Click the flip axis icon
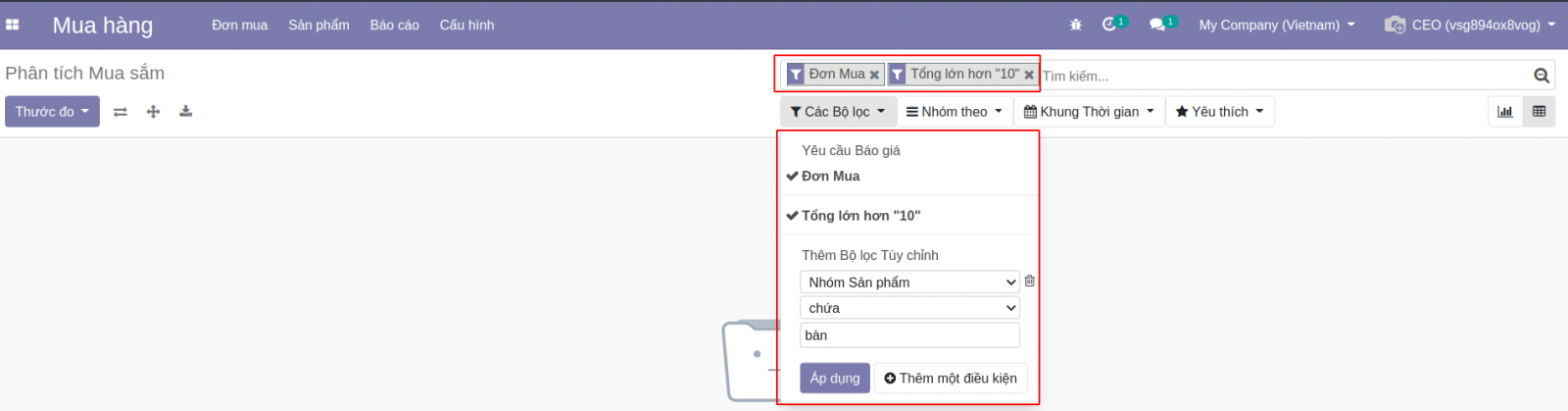Image resolution: width=1568 pixels, height=411 pixels. [121, 112]
